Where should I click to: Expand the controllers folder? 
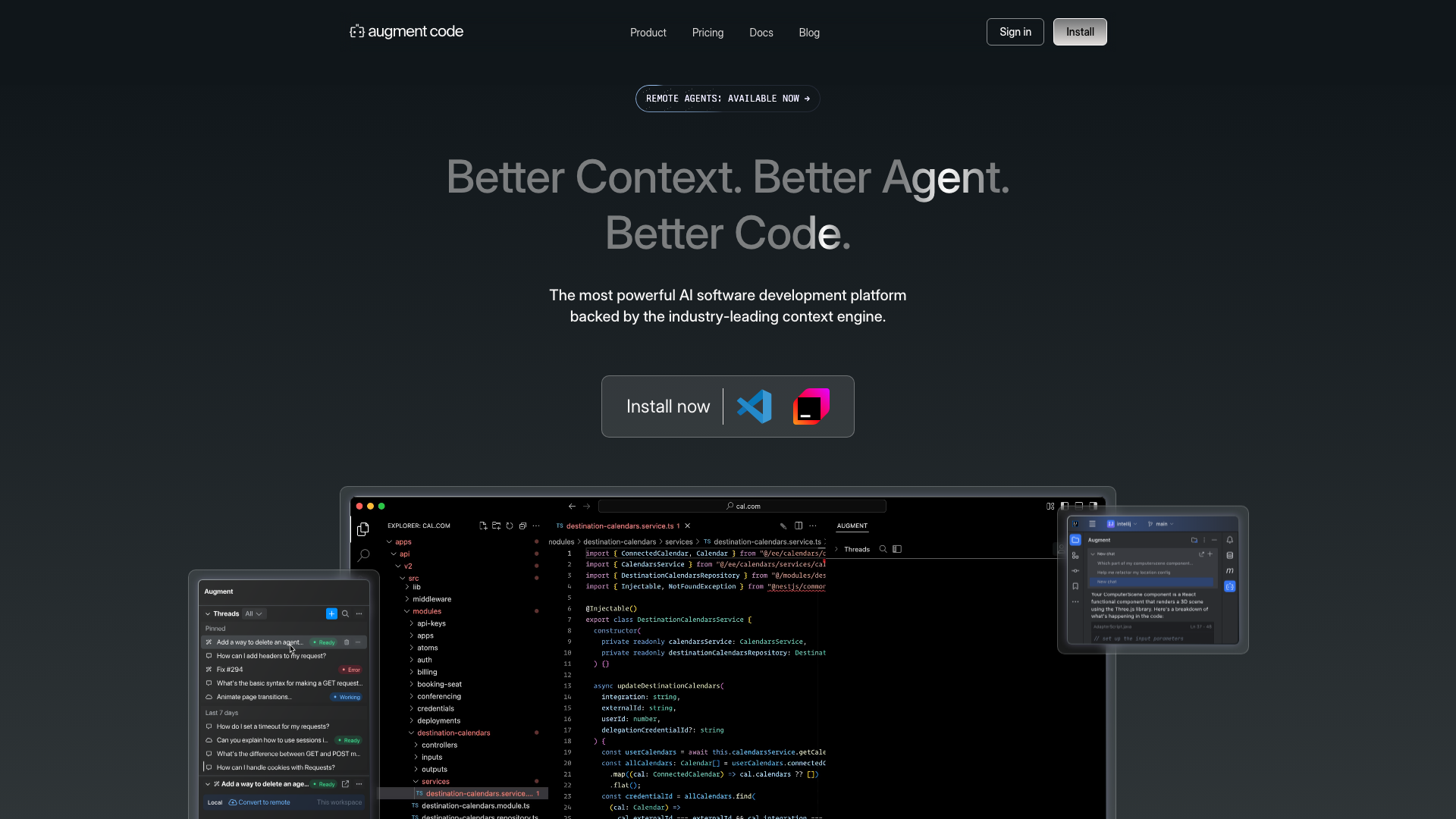point(435,745)
